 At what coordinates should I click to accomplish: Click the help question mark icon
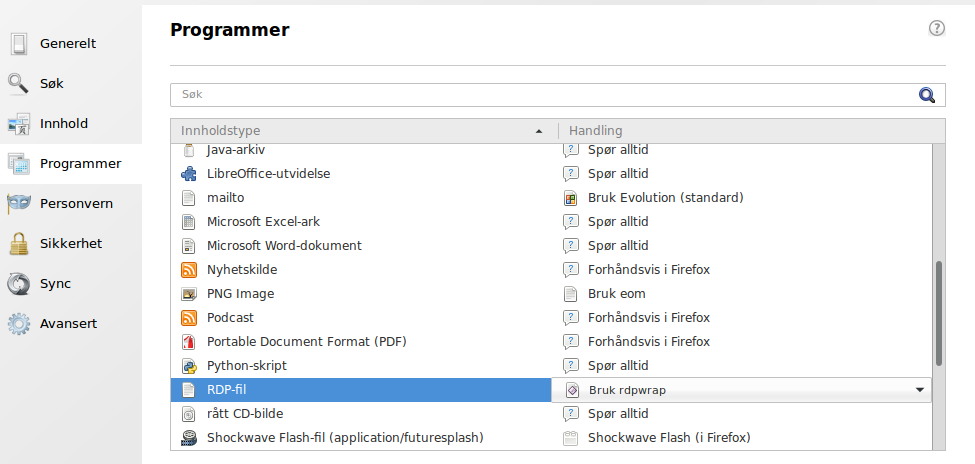(936, 28)
